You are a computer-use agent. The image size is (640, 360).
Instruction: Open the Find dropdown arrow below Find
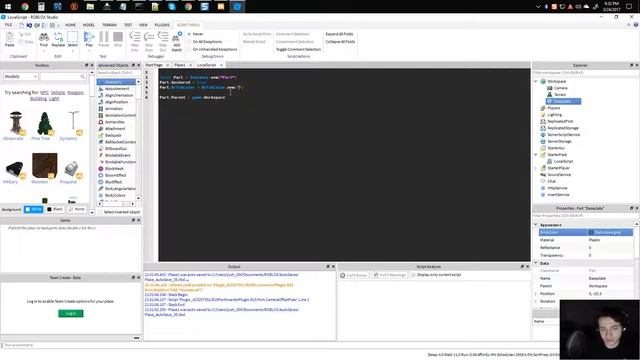point(44,51)
